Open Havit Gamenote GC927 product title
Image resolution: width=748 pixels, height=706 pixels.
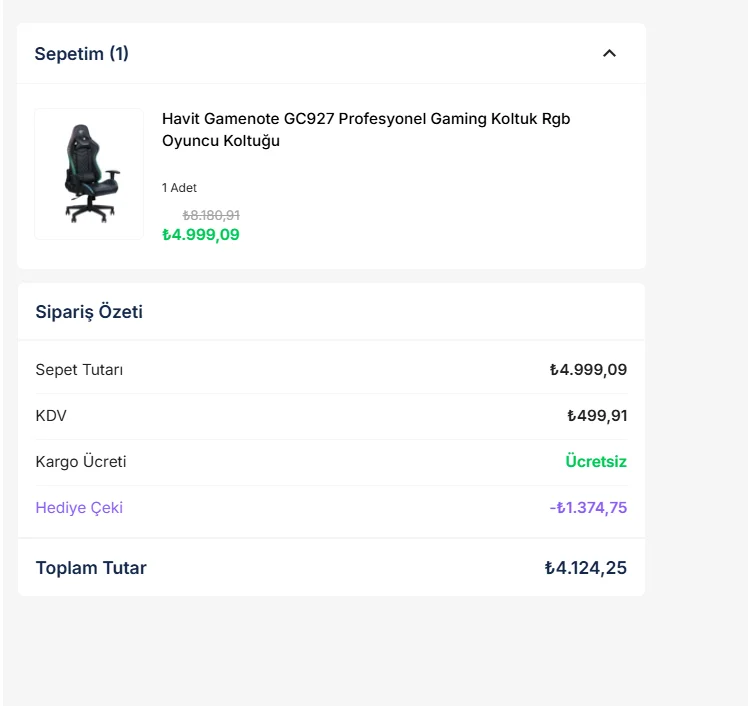click(x=366, y=129)
